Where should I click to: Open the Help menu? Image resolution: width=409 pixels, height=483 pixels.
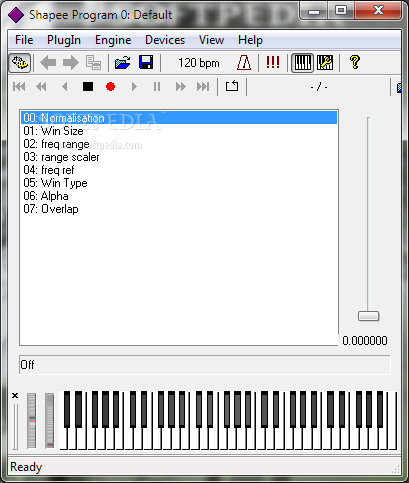(250, 40)
